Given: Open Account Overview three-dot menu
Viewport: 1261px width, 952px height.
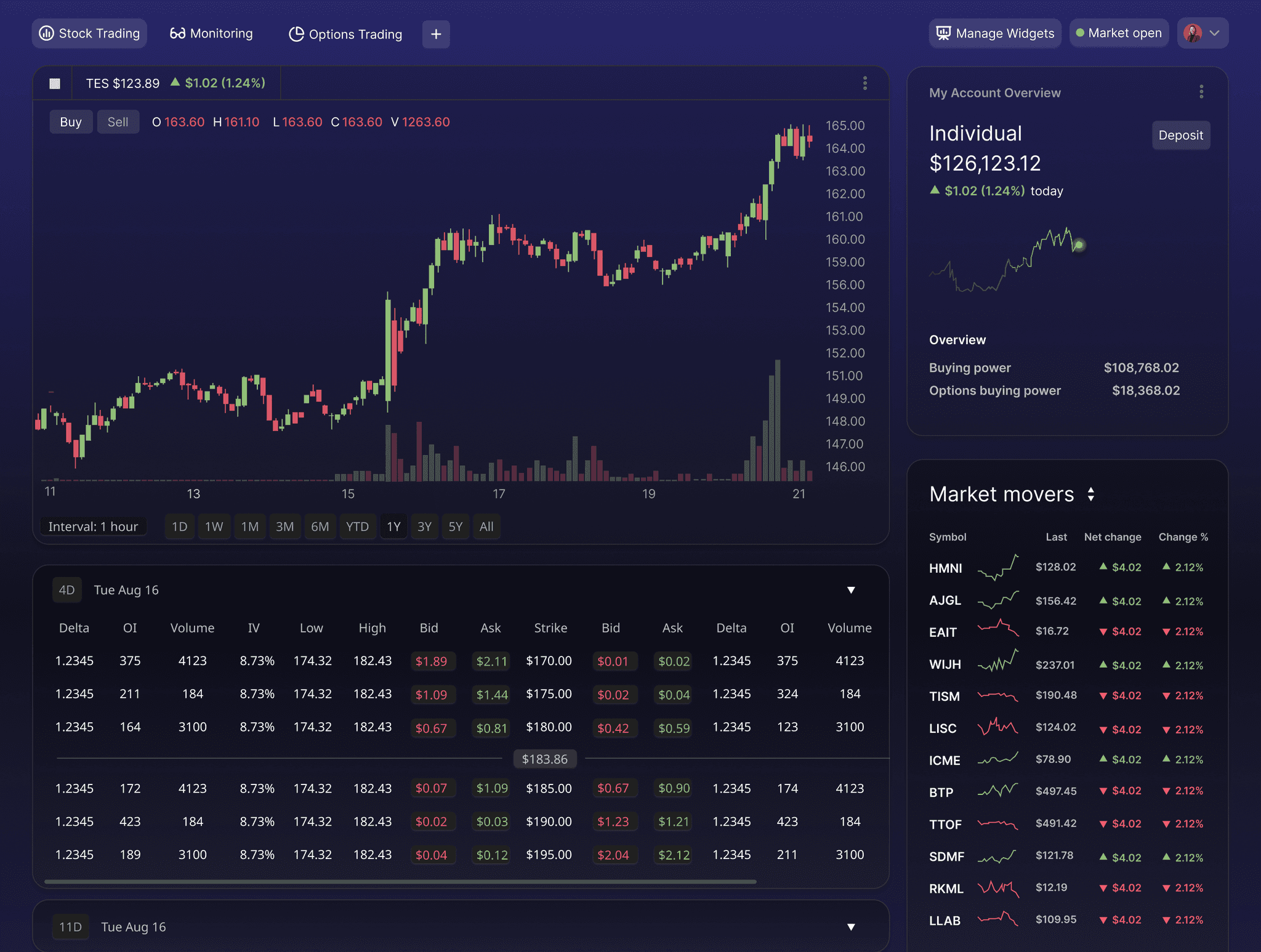Looking at the screenshot, I should coord(1201,92).
